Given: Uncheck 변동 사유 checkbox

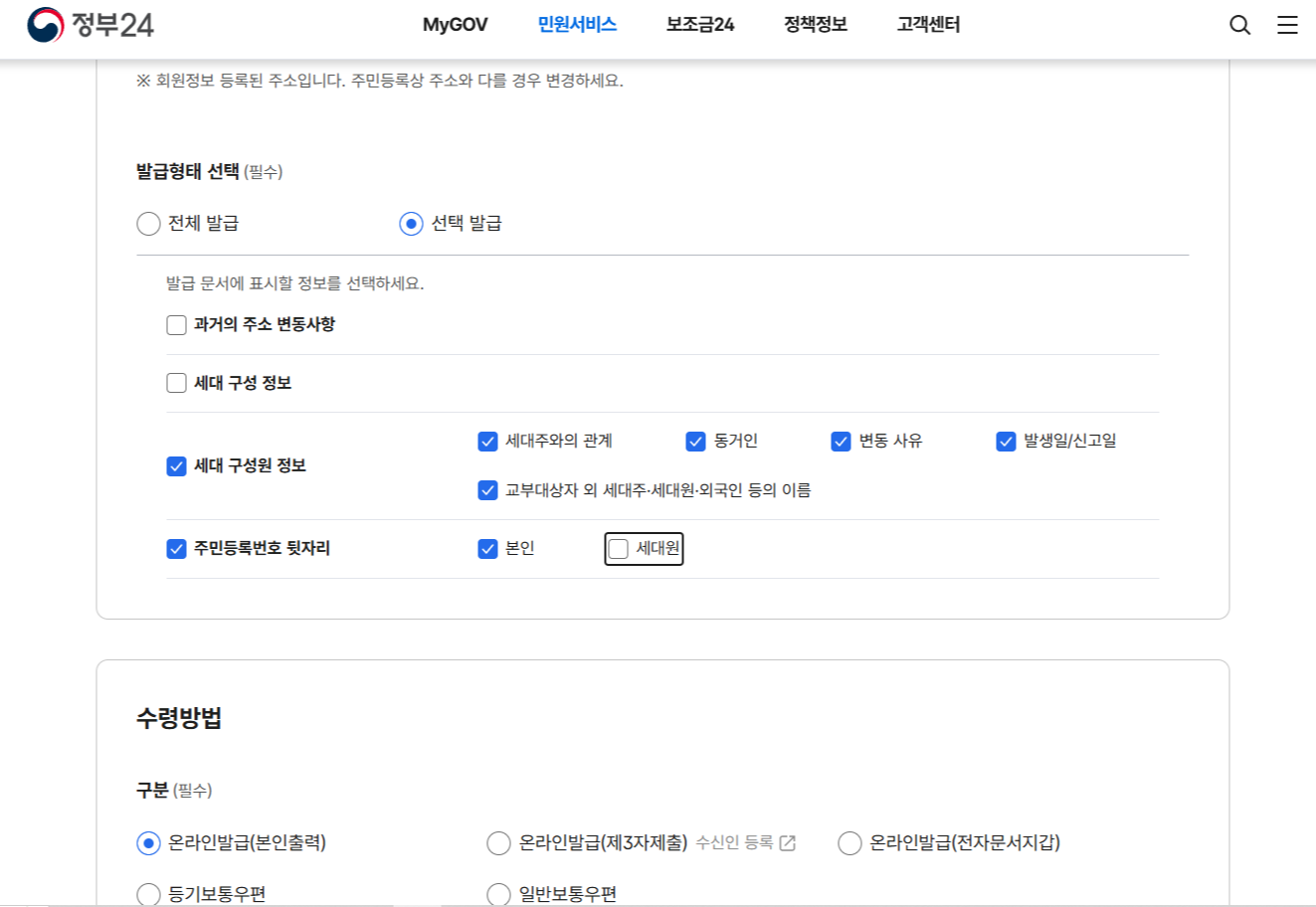Looking at the screenshot, I should click(842, 442).
